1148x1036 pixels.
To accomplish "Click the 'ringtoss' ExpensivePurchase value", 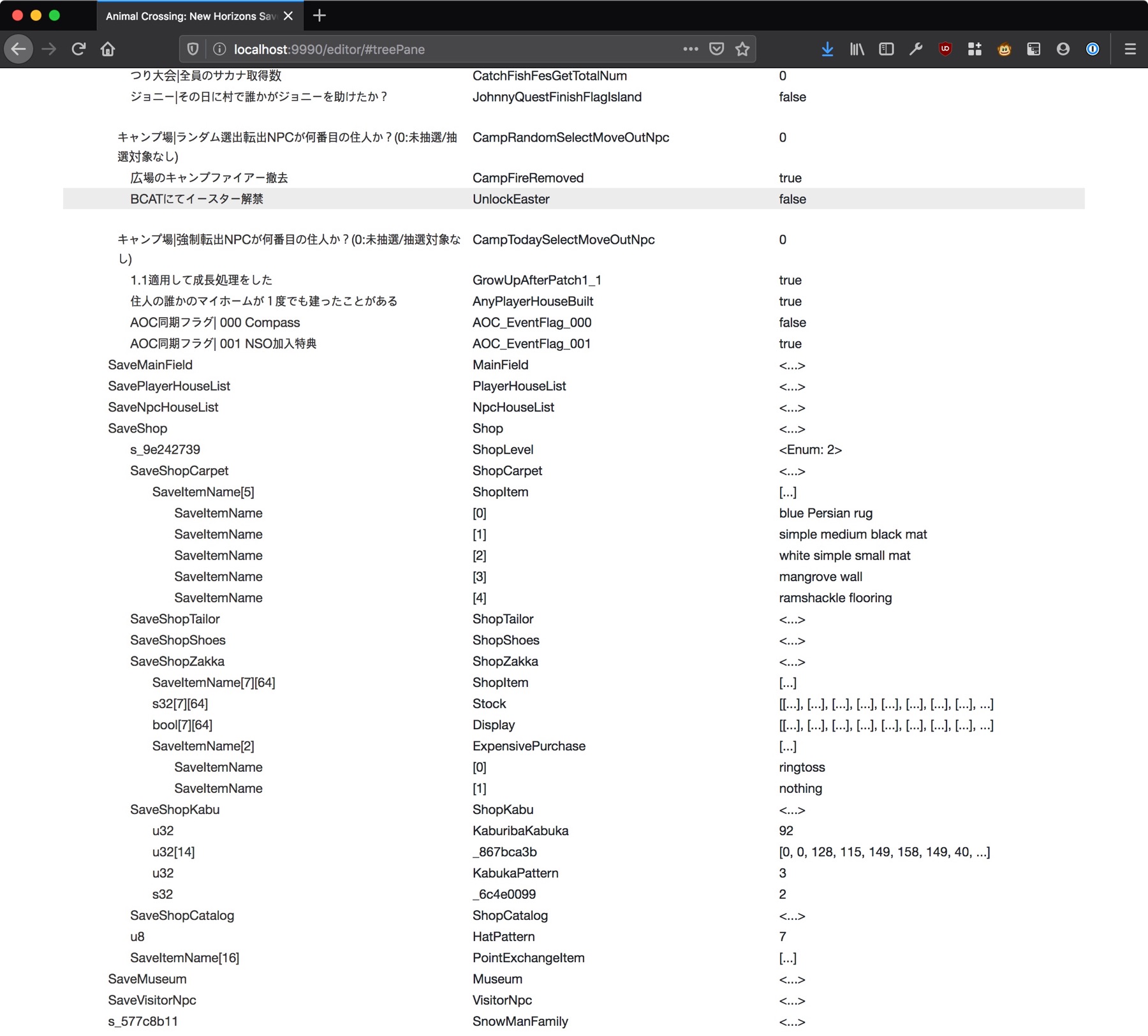I will (802, 767).
